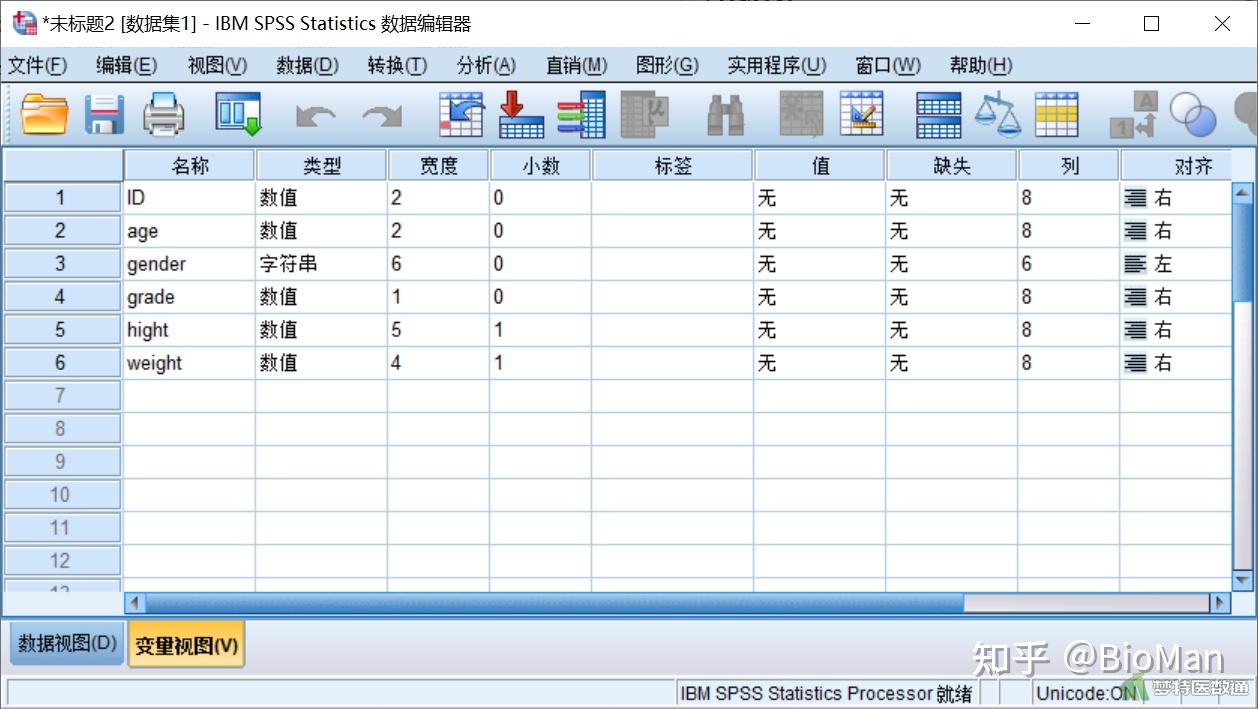Open the 图形(G) menu

tap(665, 65)
